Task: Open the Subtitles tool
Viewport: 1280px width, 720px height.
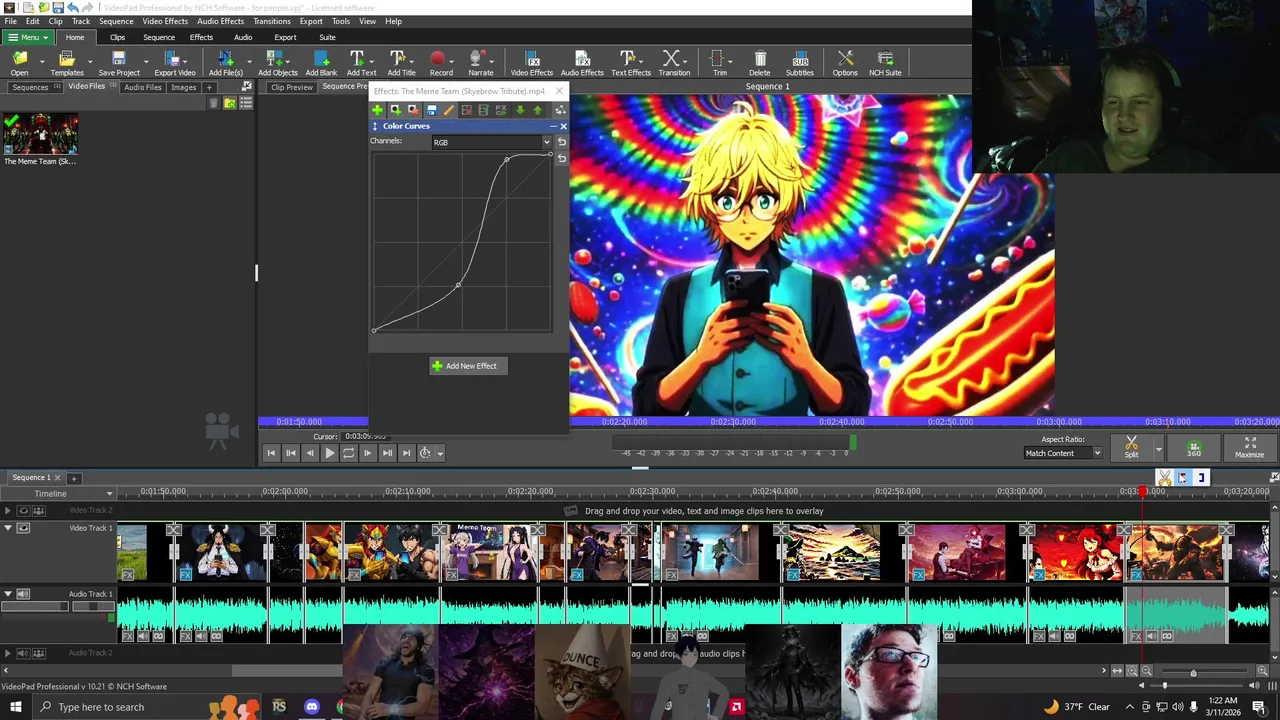Action: click(x=799, y=63)
